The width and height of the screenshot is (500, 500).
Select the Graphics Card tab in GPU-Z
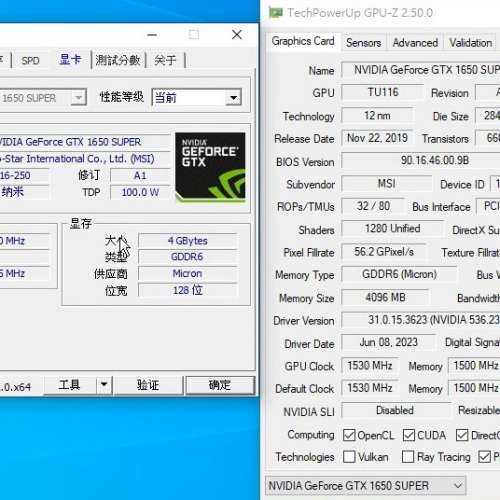[303, 41]
